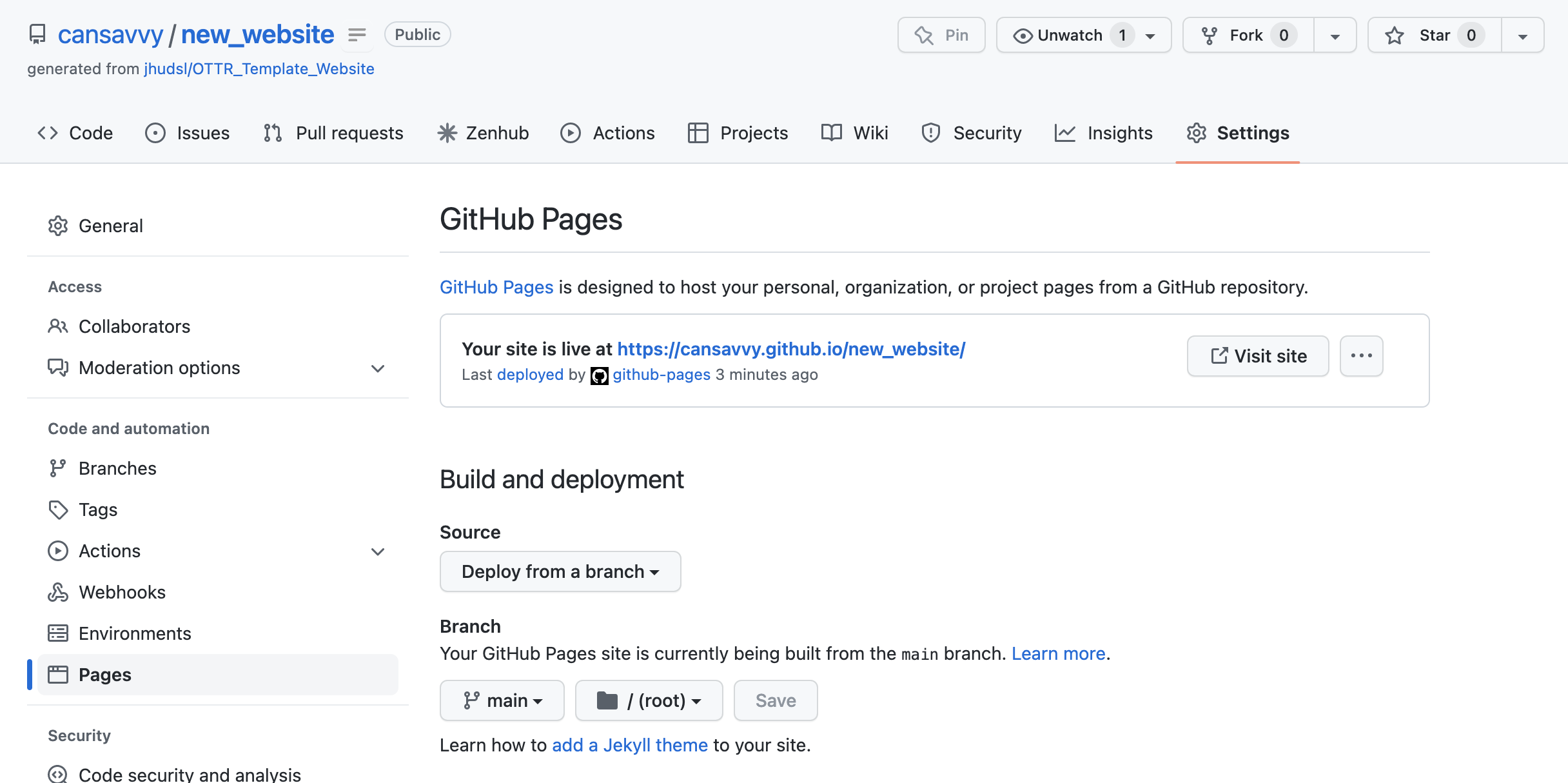The image size is (1568, 783).
Task: Click the Zenhub asterisk tab icon
Action: pyautogui.click(x=447, y=133)
